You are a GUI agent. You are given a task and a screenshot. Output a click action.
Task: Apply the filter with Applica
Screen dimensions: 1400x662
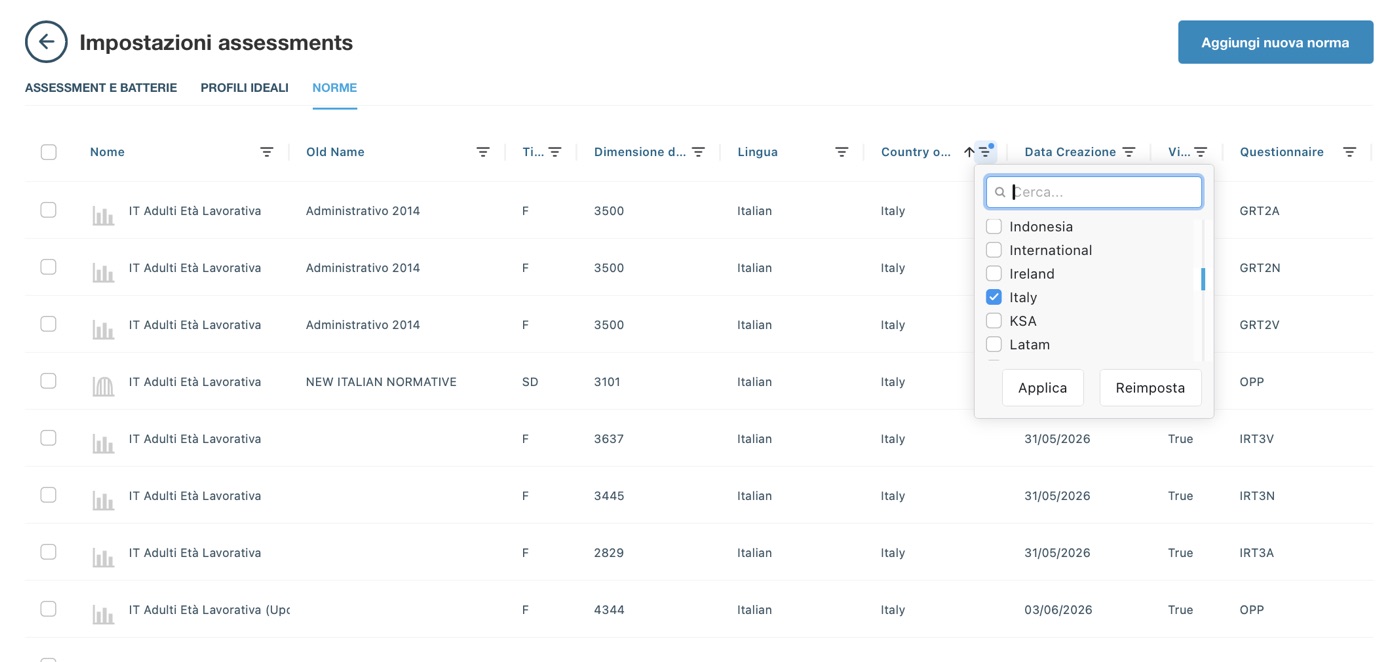tap(1043, 388)
